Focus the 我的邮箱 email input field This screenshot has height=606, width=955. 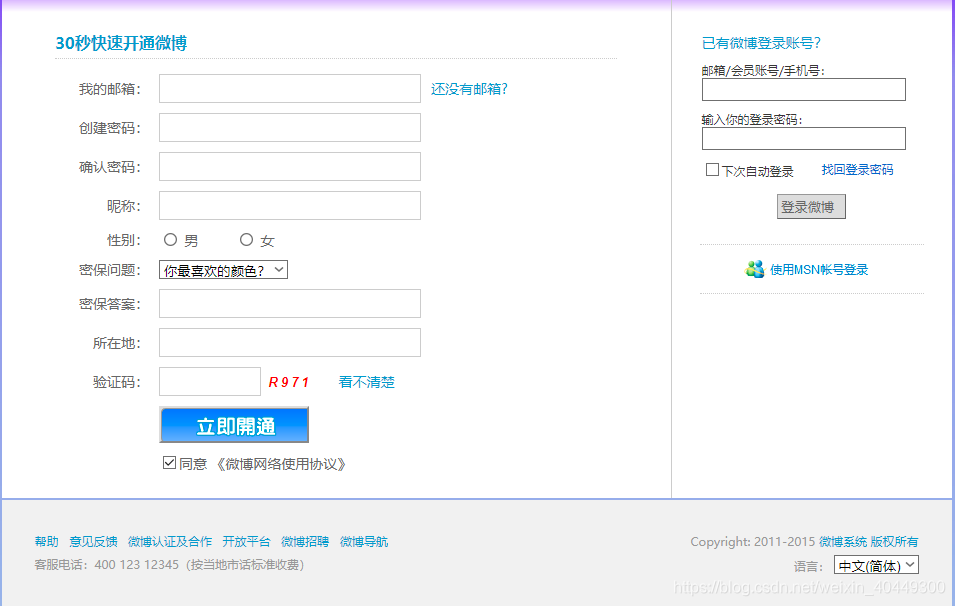[x=290, y=88]
